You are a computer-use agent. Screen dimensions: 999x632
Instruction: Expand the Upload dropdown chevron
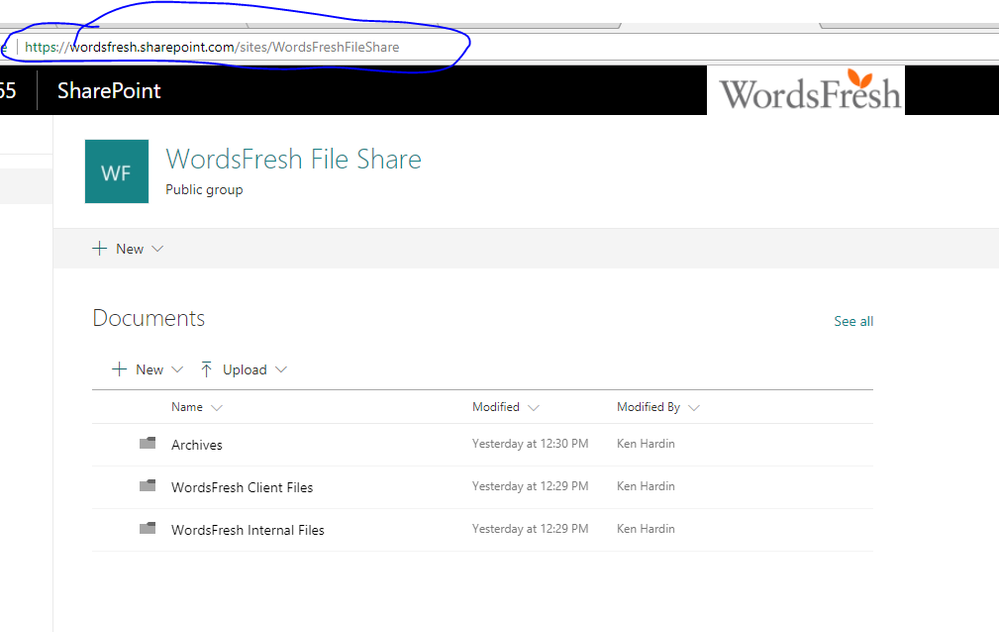click(281, 370)
